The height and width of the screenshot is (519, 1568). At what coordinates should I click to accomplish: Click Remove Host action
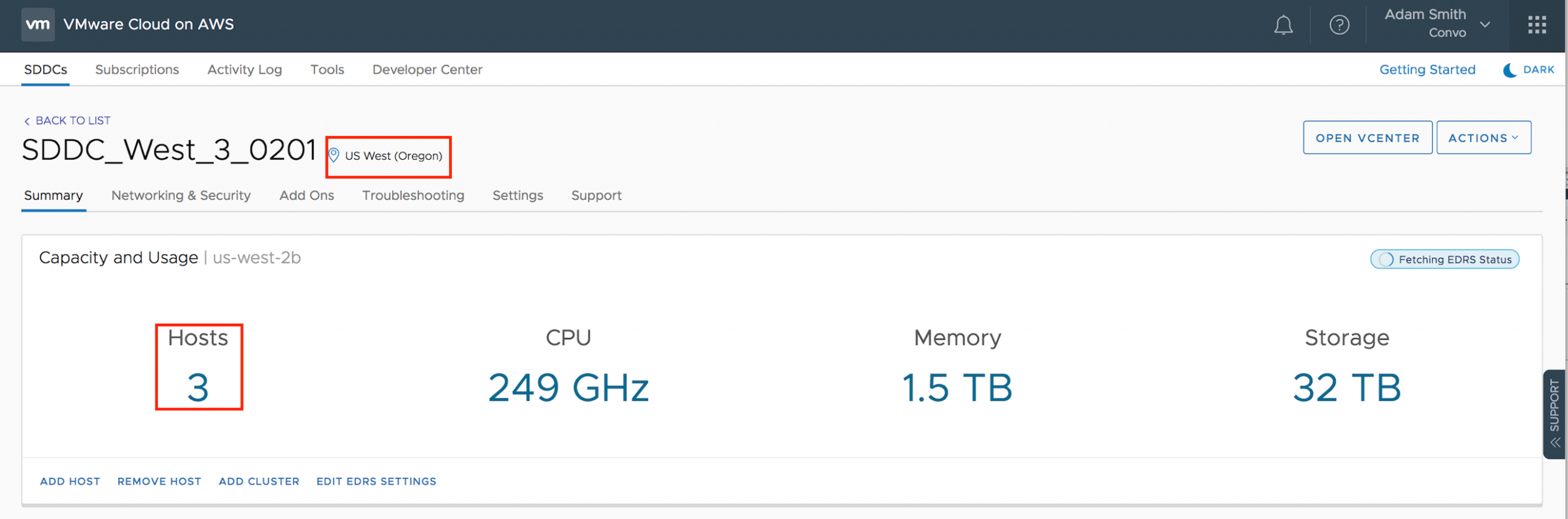(159, 482)
